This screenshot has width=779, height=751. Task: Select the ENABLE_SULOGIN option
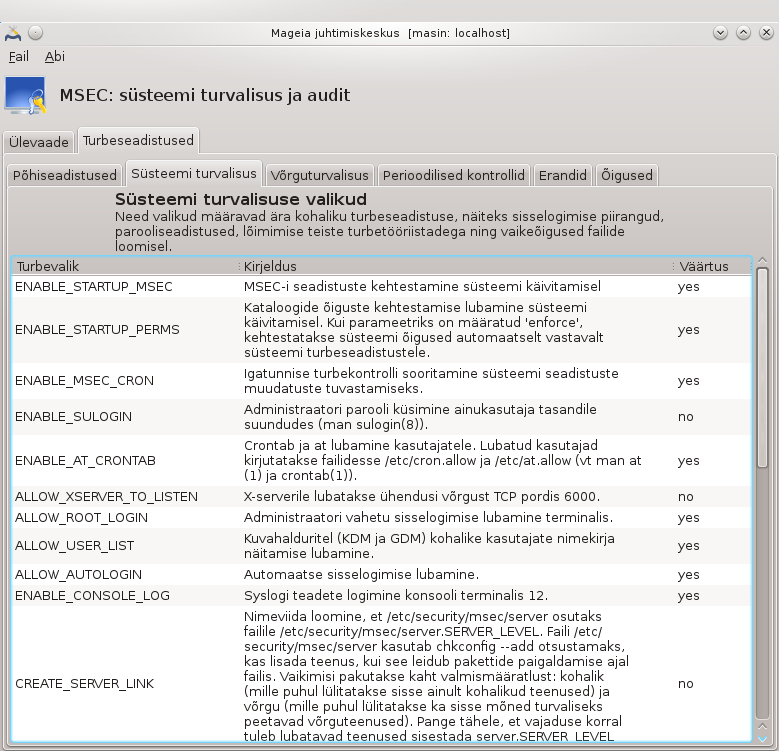coord(382,417)
